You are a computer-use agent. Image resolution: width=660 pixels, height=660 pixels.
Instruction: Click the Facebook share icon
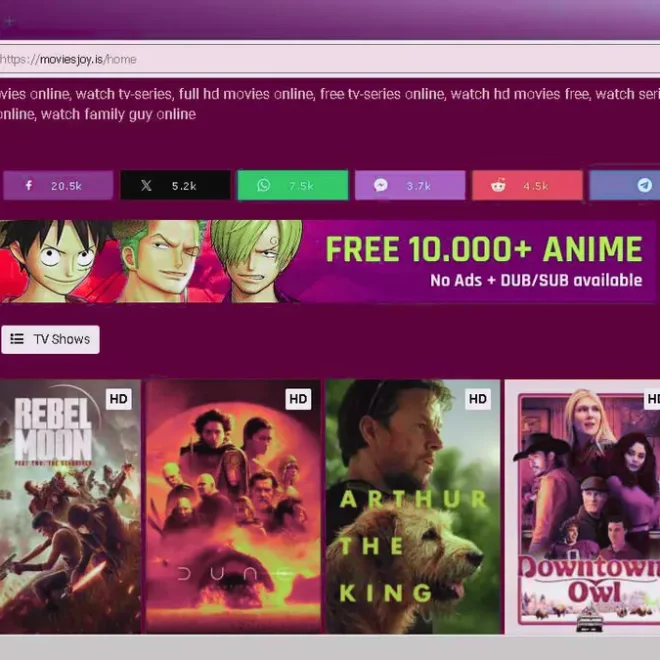point(29,185)
